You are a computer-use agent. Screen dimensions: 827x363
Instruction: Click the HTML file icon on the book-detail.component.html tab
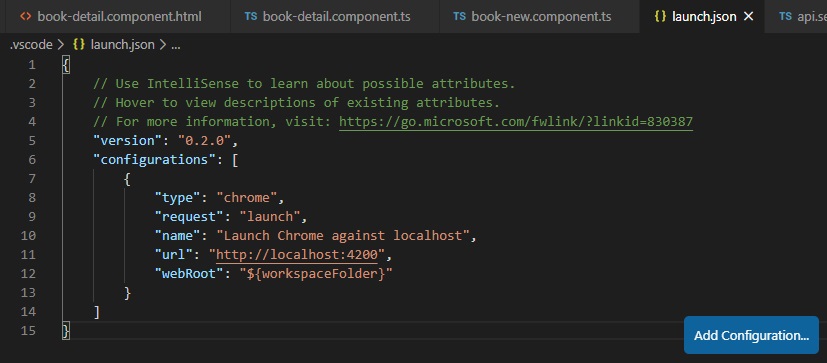[25, 16]
